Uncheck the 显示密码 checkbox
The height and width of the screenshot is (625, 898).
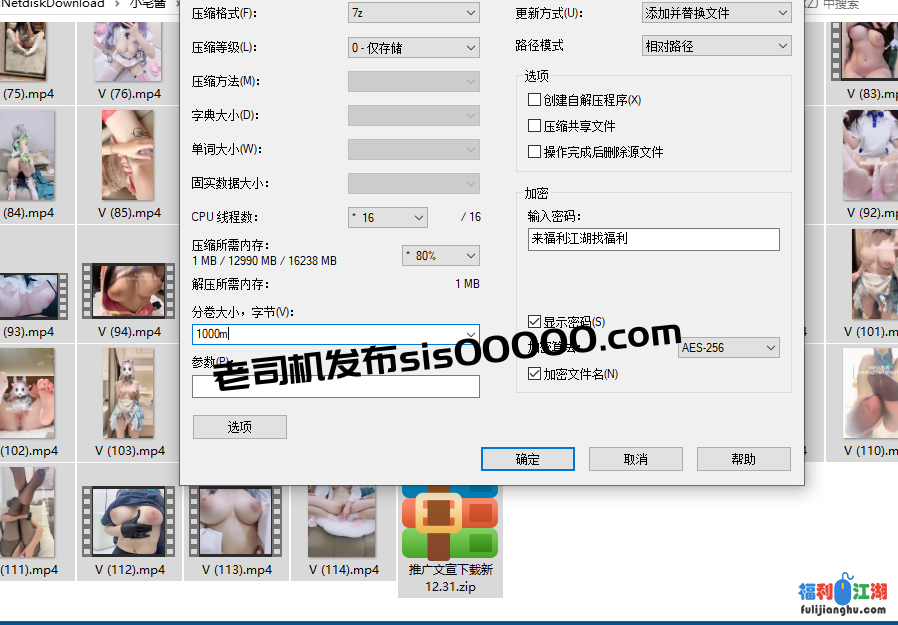click(x=534, y=321)
